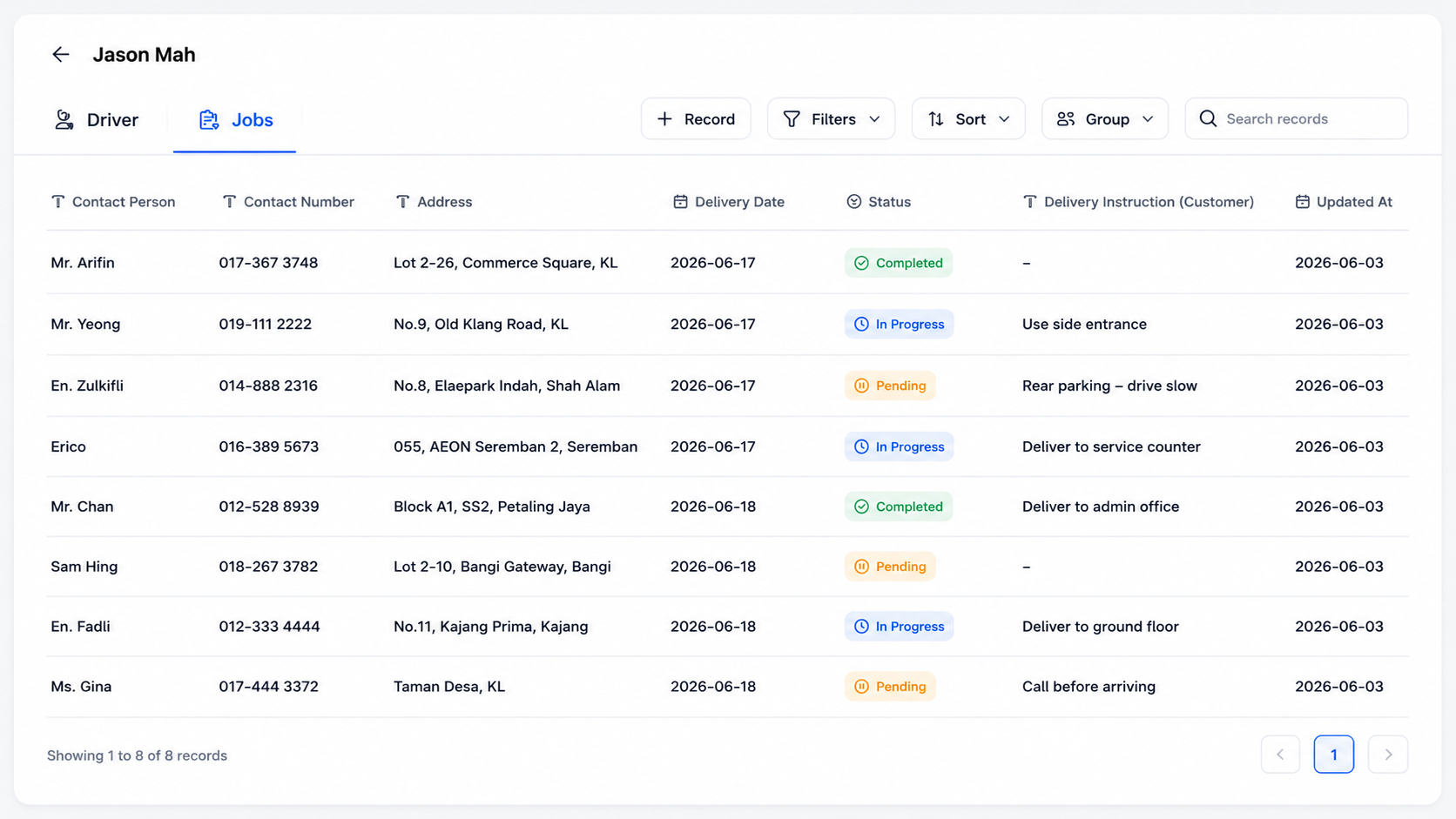Click In Progress badge for En. Fadli
This screenshot has width=1456, height=819.
click(900, 627)
